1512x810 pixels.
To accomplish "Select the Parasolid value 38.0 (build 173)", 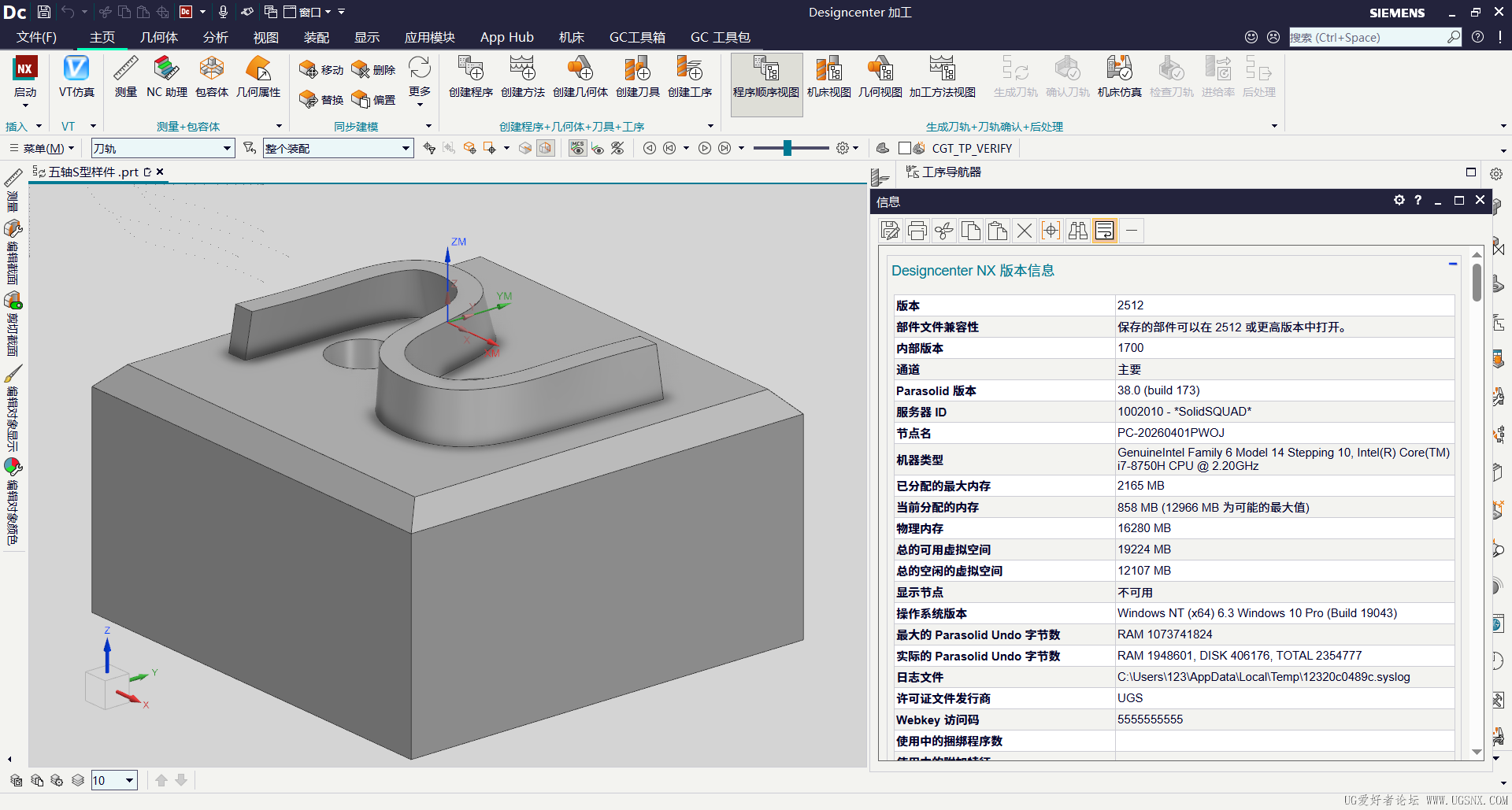I will point(1158,390).
